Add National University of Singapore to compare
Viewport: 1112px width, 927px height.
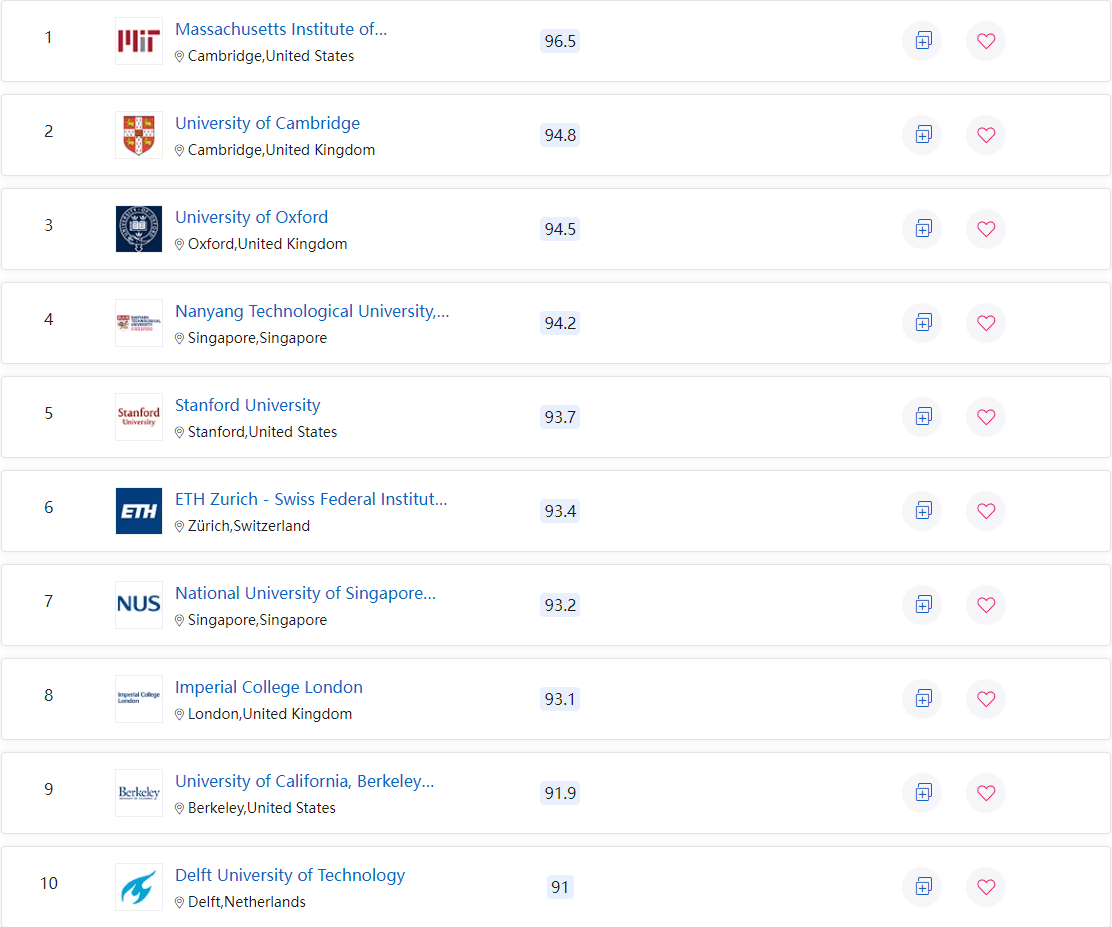point(922,605)
